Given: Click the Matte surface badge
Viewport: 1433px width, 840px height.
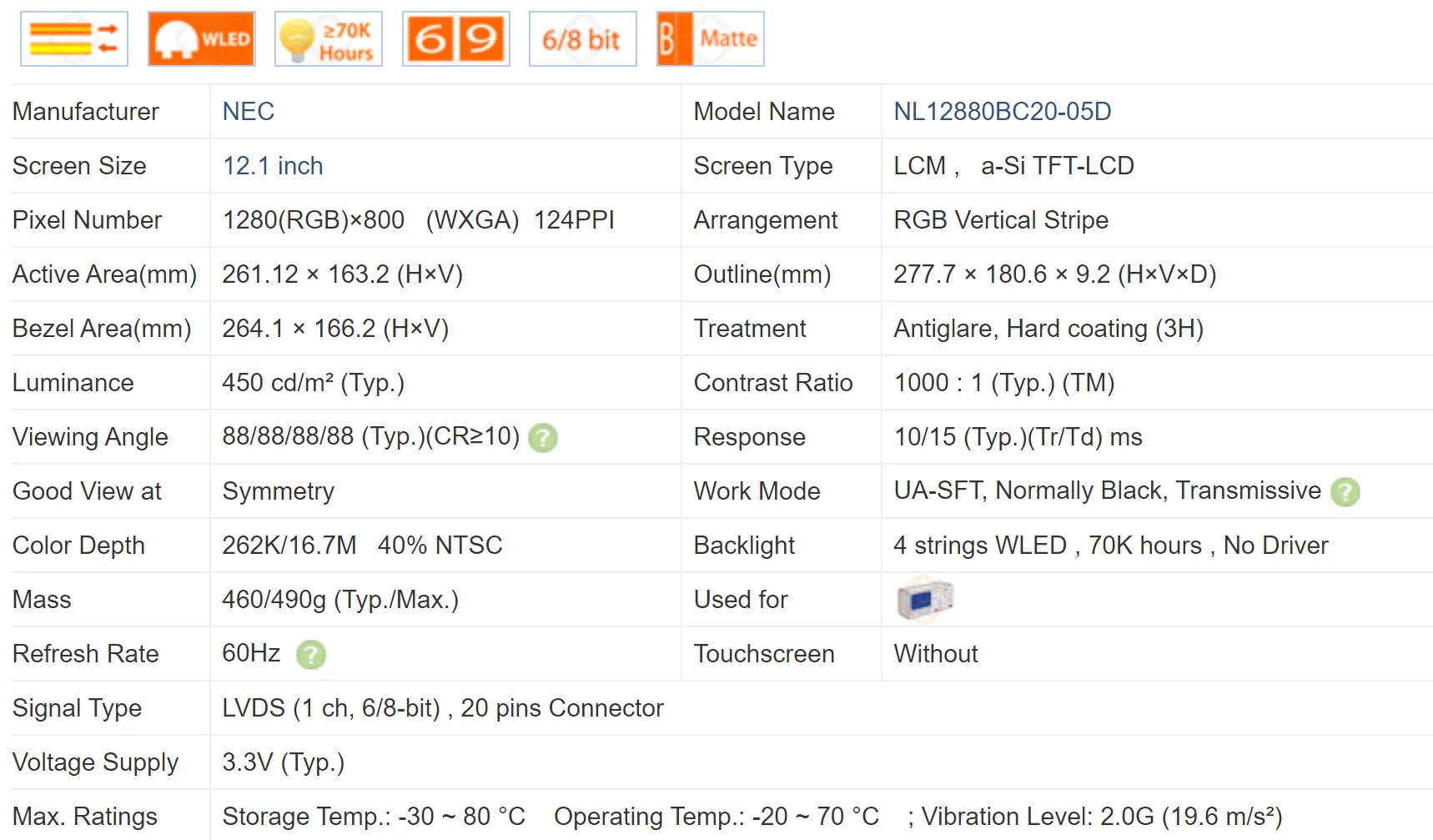Looking at the screenshot, I should tap(711, 38).
